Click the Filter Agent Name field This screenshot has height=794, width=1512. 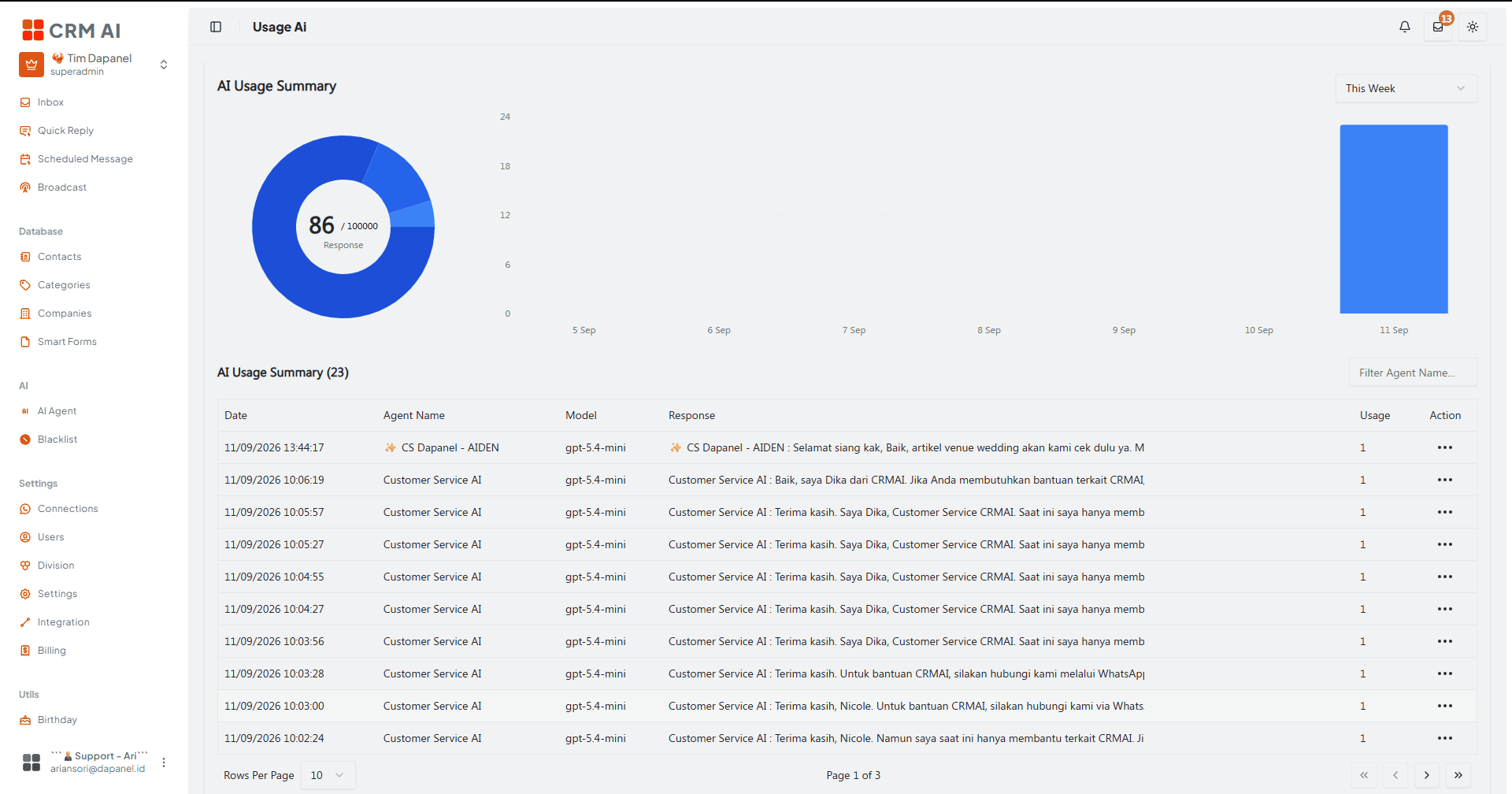[x=1413, y=373]
